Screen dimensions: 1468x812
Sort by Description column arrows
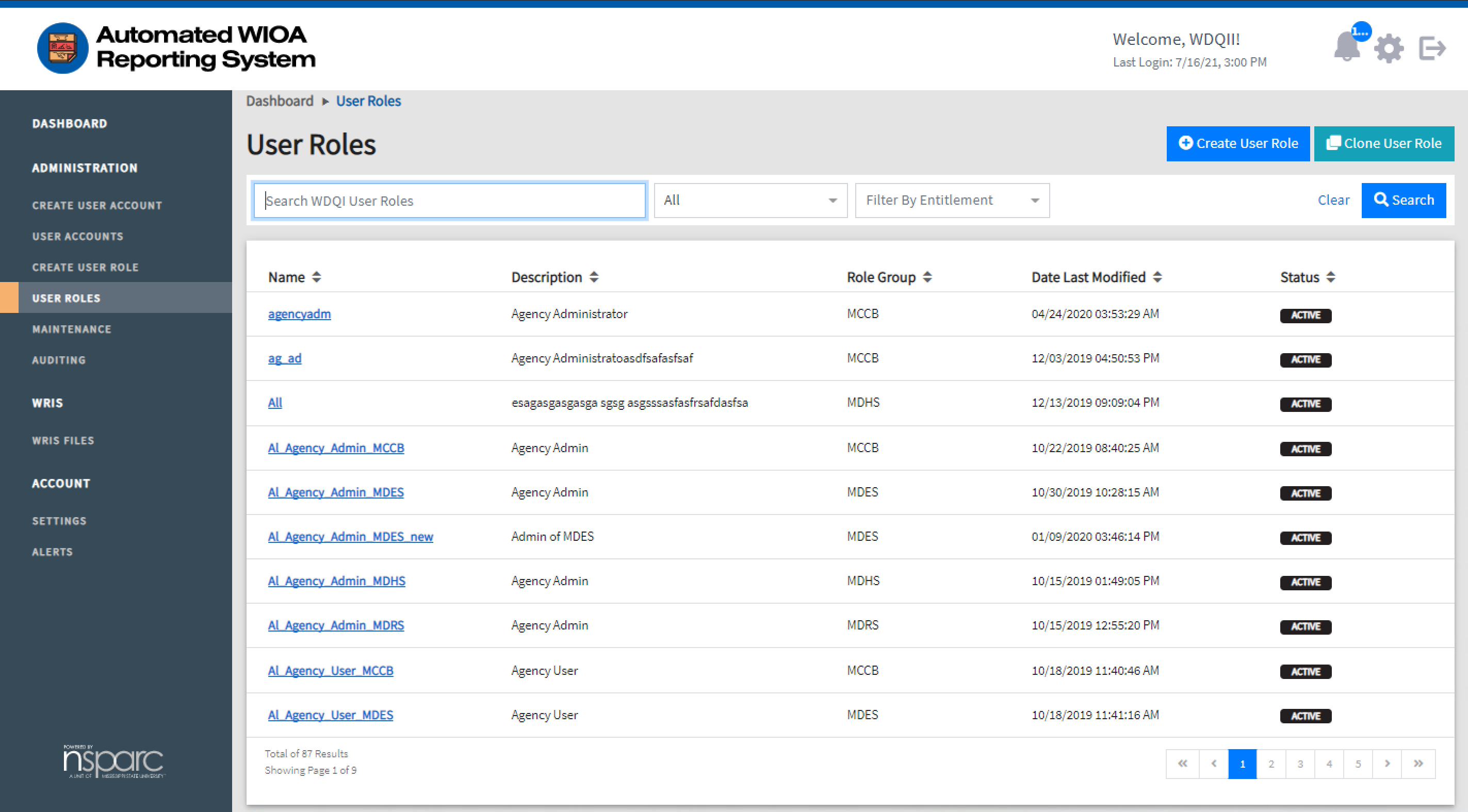[594, 277]
